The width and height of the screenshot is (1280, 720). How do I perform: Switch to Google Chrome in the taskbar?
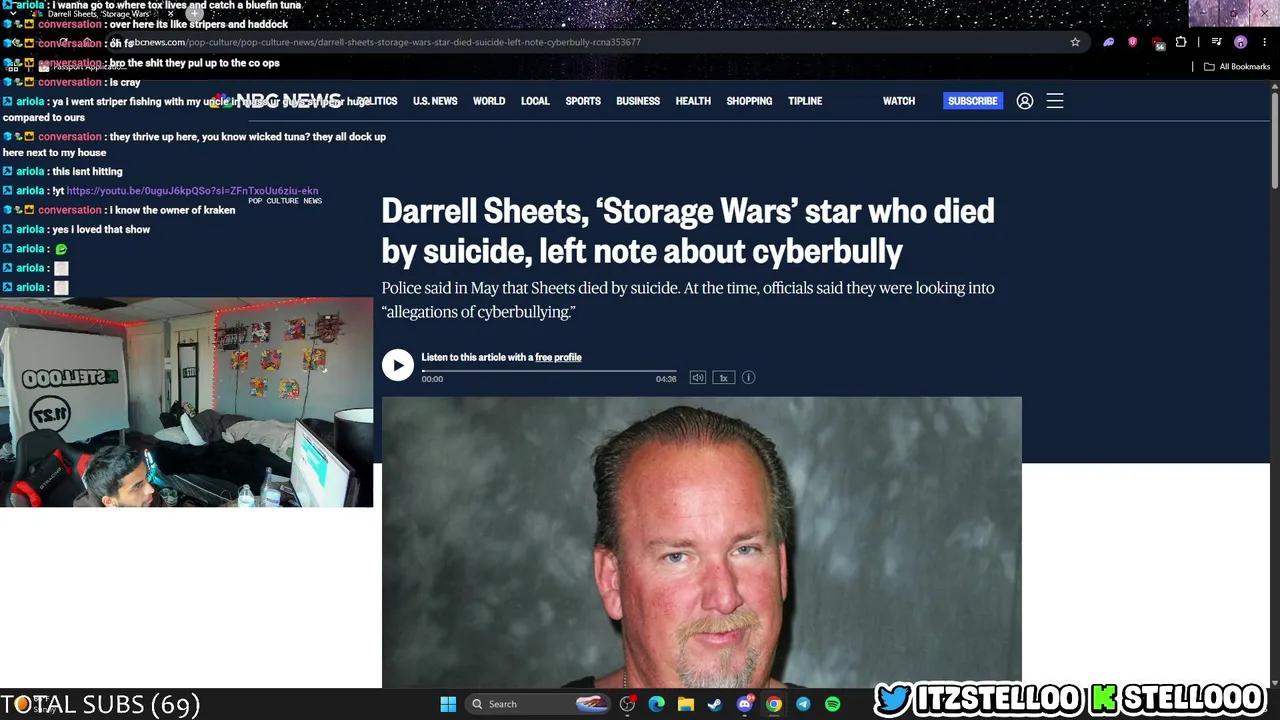[x=774, y=704]
